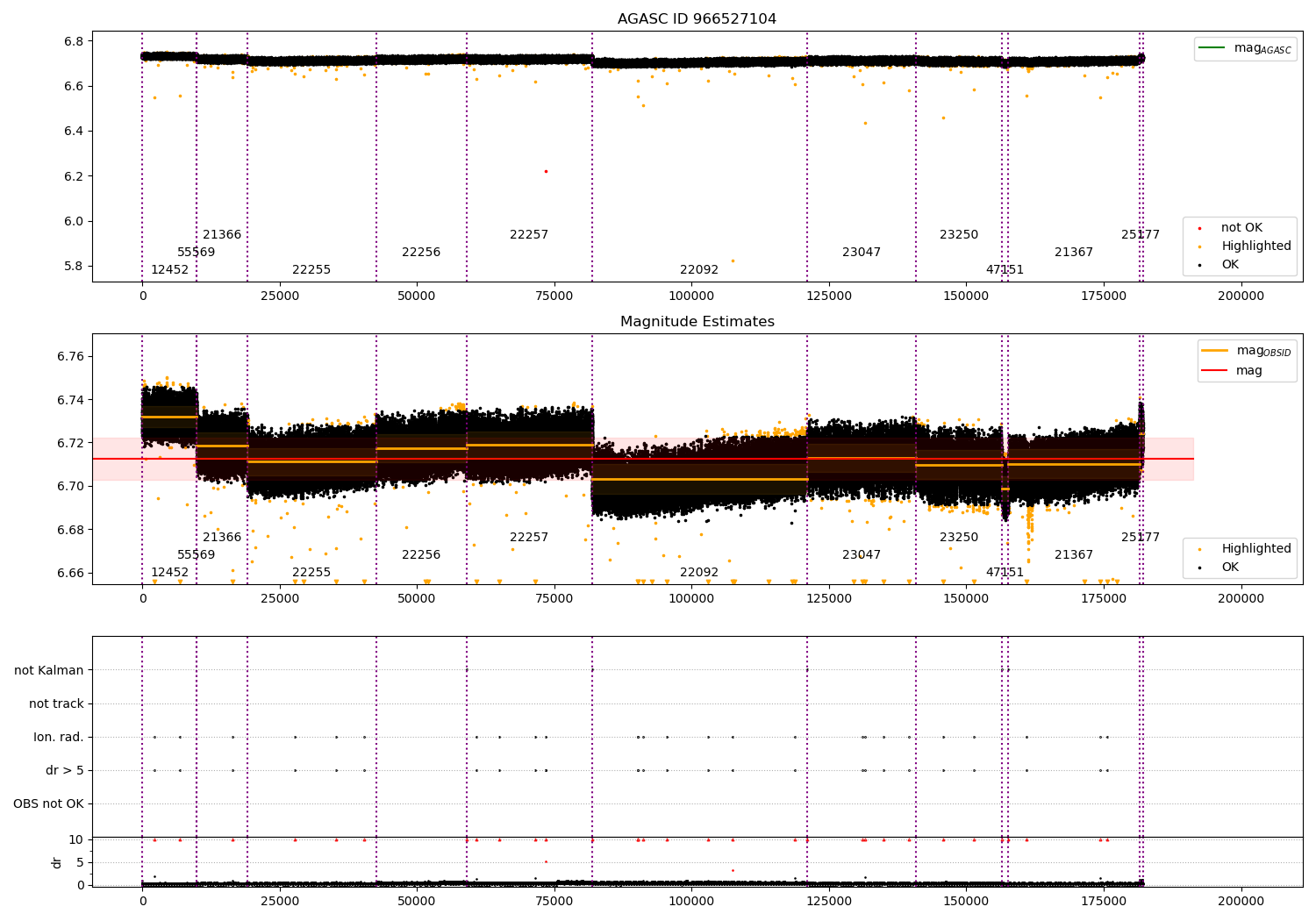Viewport: 1316px width, 921px height.
Task: Select y-tick 5.8 in top plot
Action: pyautogui.click(x=74, y=267)
